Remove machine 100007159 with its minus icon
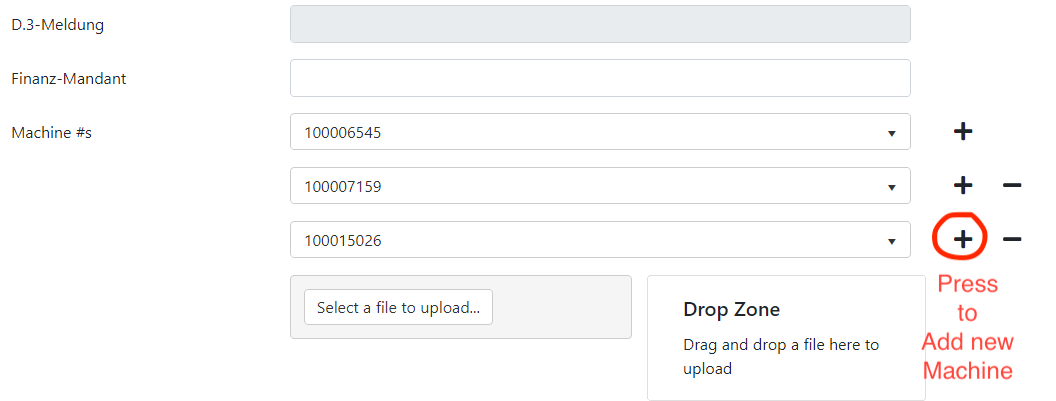This screenshot has width=1056, height=401. [x=1012, y=185]
